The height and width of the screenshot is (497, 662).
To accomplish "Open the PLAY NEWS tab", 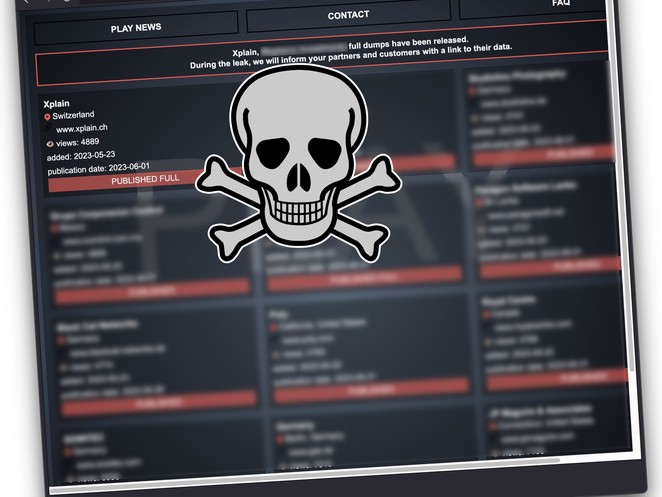I will pos(136,28).
